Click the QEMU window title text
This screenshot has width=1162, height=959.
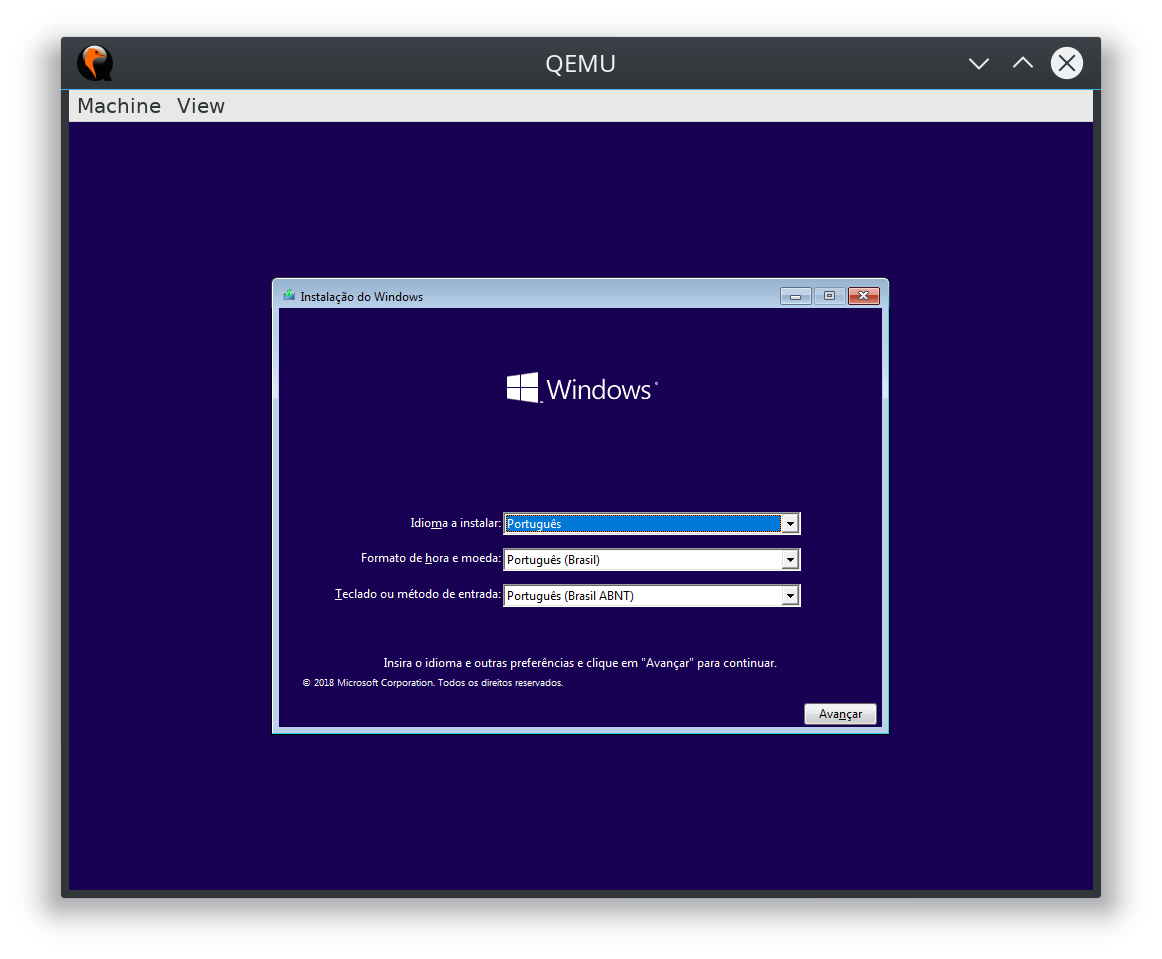(x=580, y=63)
